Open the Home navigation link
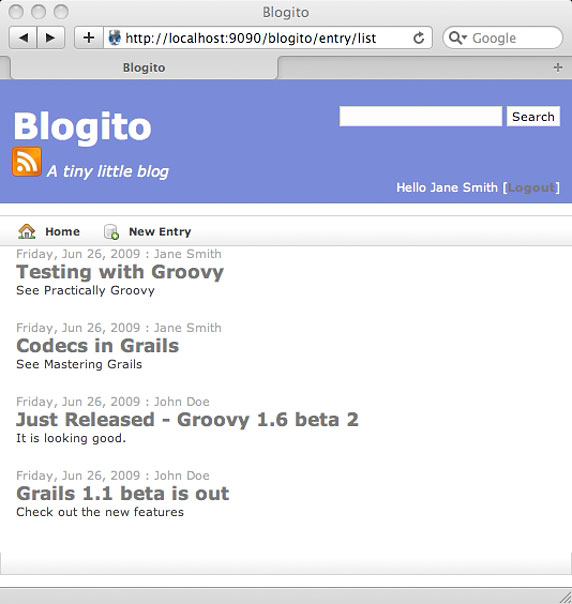The height and width of the screenshot is (604, 572). 62,232
